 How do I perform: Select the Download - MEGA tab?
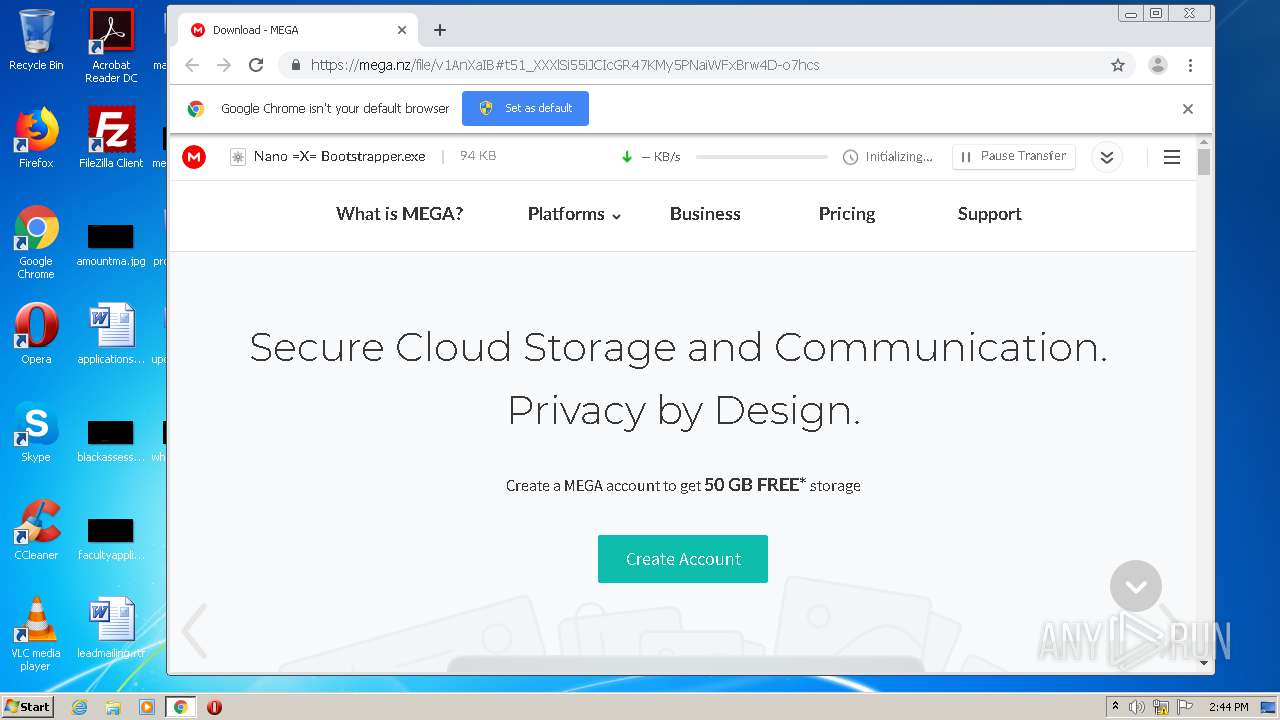click(x=298, y=30)
